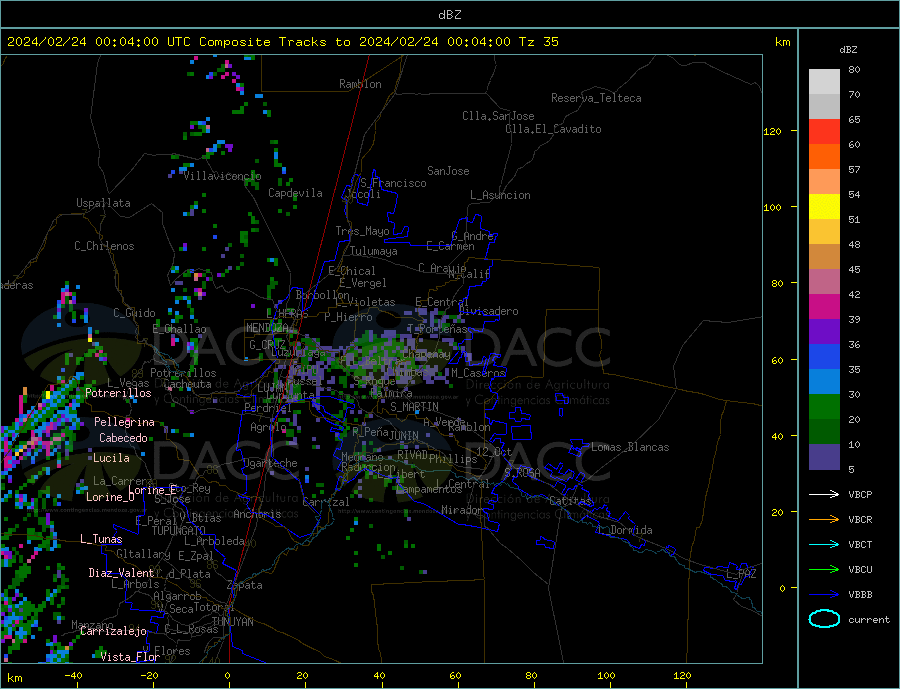Click the Lomas_Blancas label
900x689 pixels.
pyautogui.click(x=630, y=447)
